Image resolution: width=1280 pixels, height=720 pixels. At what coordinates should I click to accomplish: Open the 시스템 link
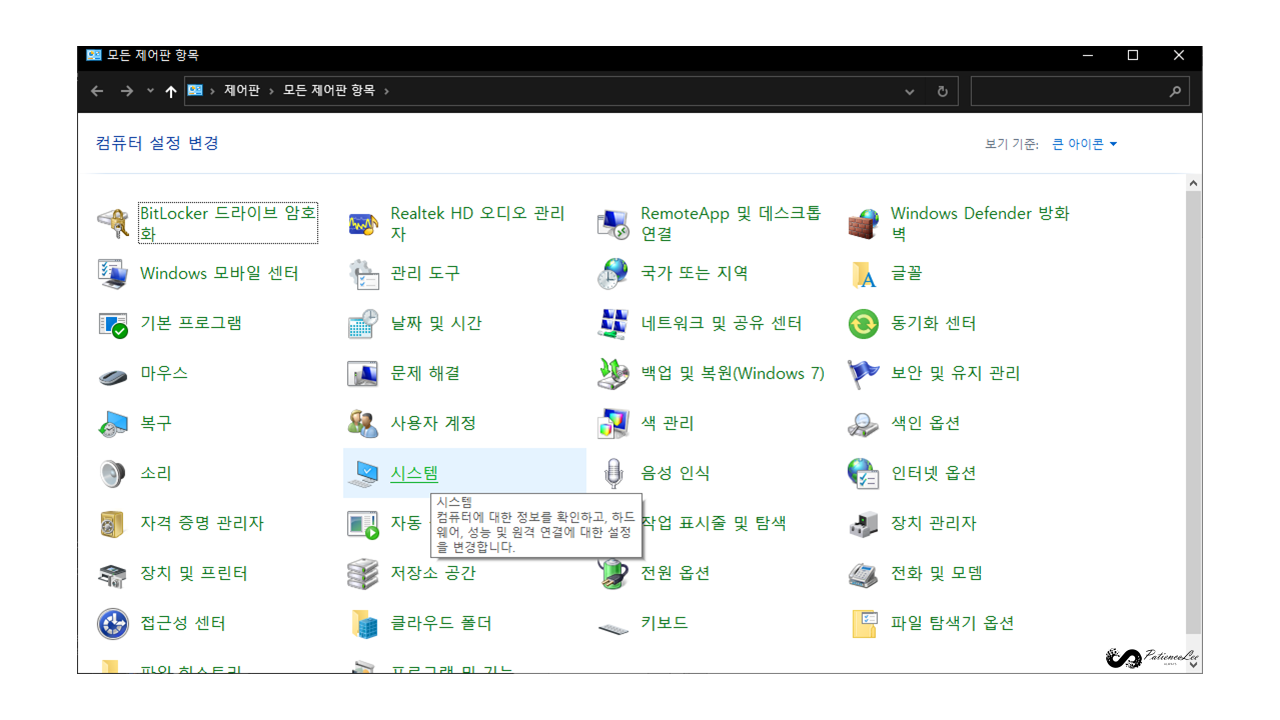[x=414, y=474]
